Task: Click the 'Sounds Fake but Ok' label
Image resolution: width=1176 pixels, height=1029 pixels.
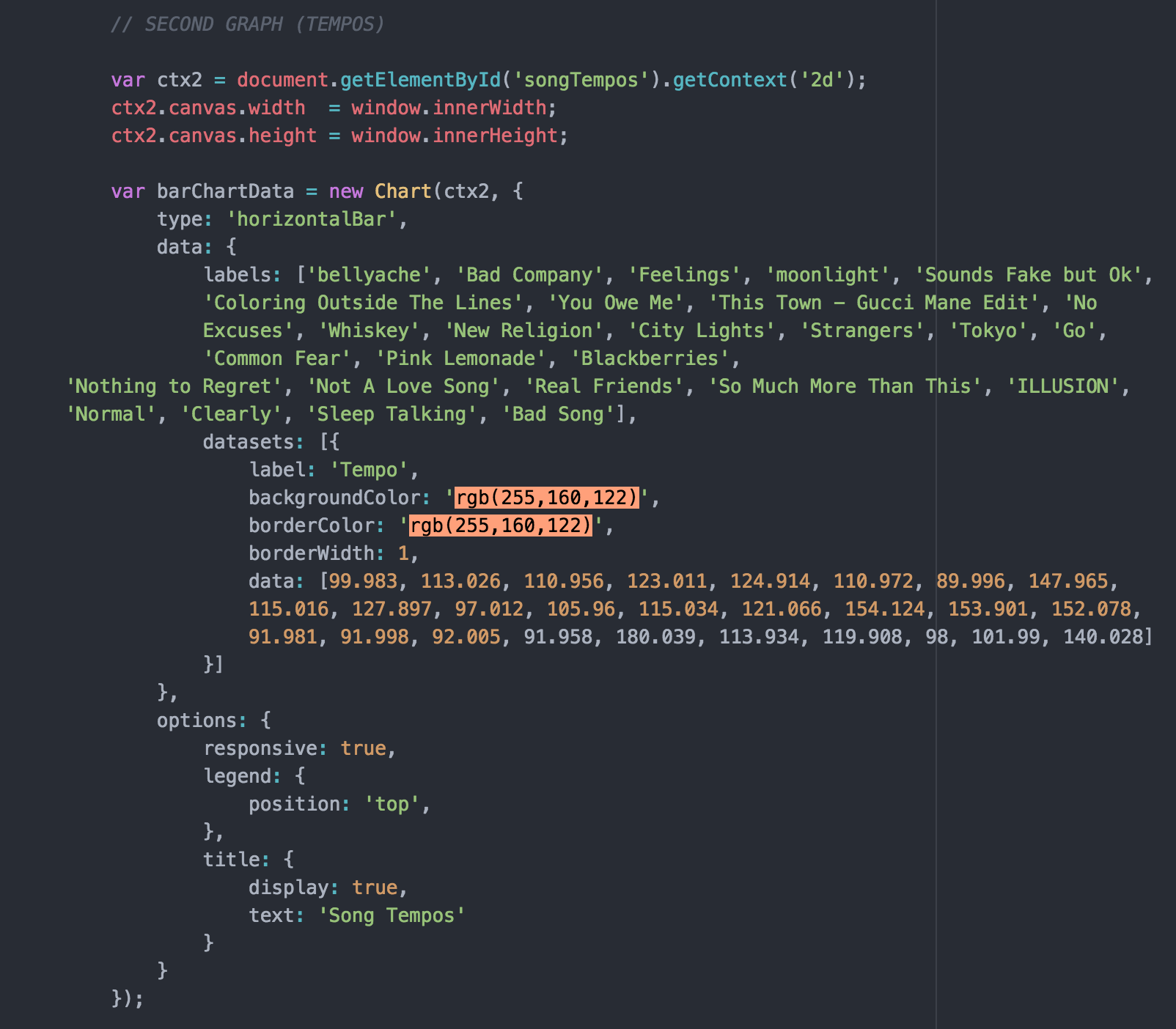Action: (1029, 275)
